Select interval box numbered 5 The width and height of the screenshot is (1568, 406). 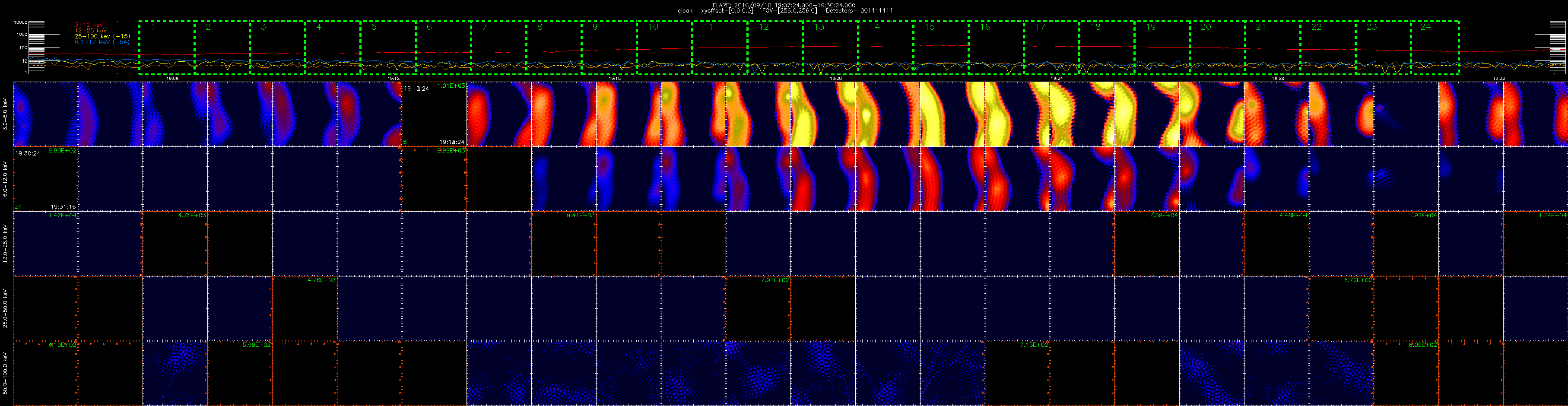coord(388,48)
